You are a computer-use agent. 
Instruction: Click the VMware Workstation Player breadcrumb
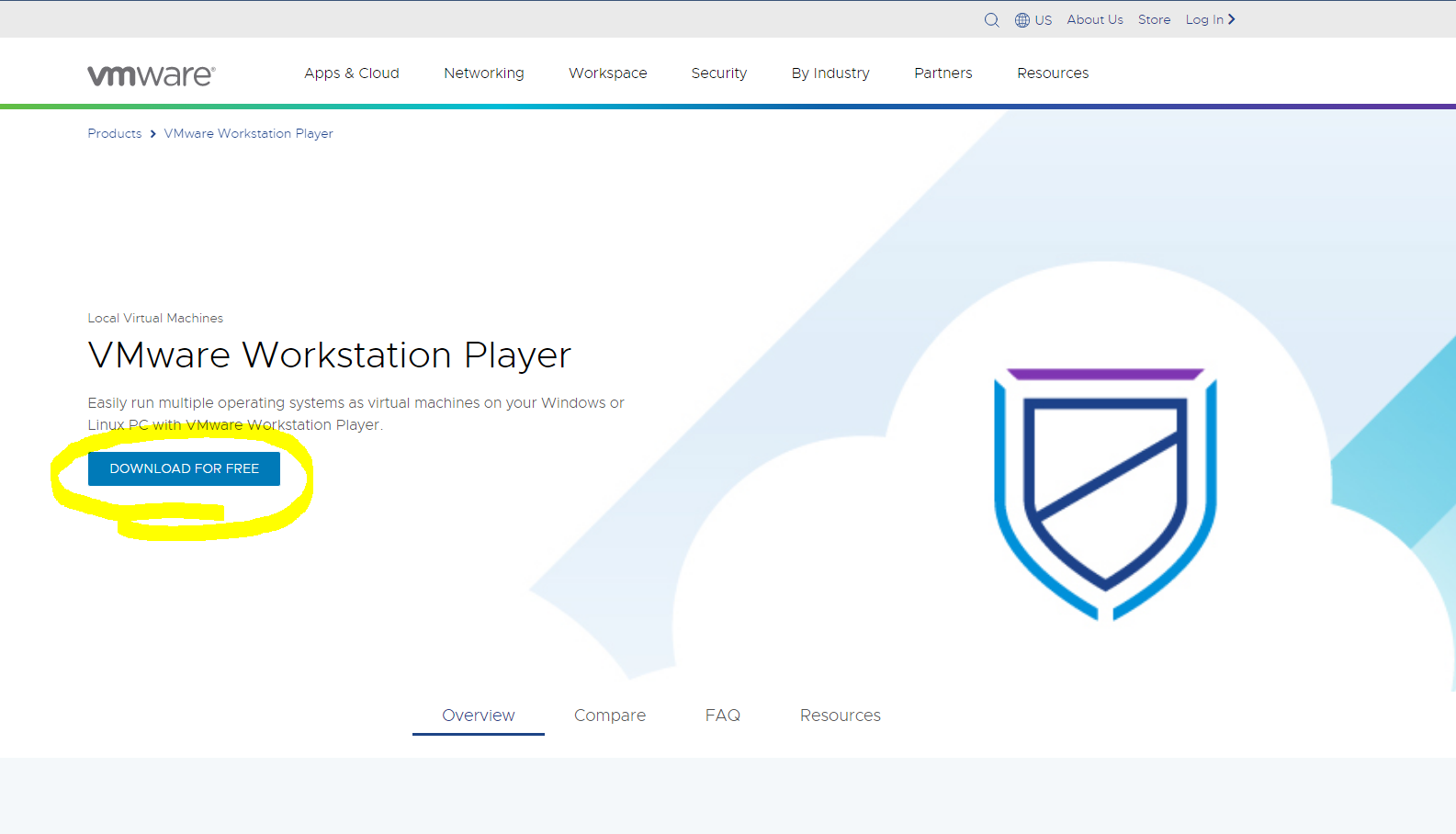coord(249,134)
